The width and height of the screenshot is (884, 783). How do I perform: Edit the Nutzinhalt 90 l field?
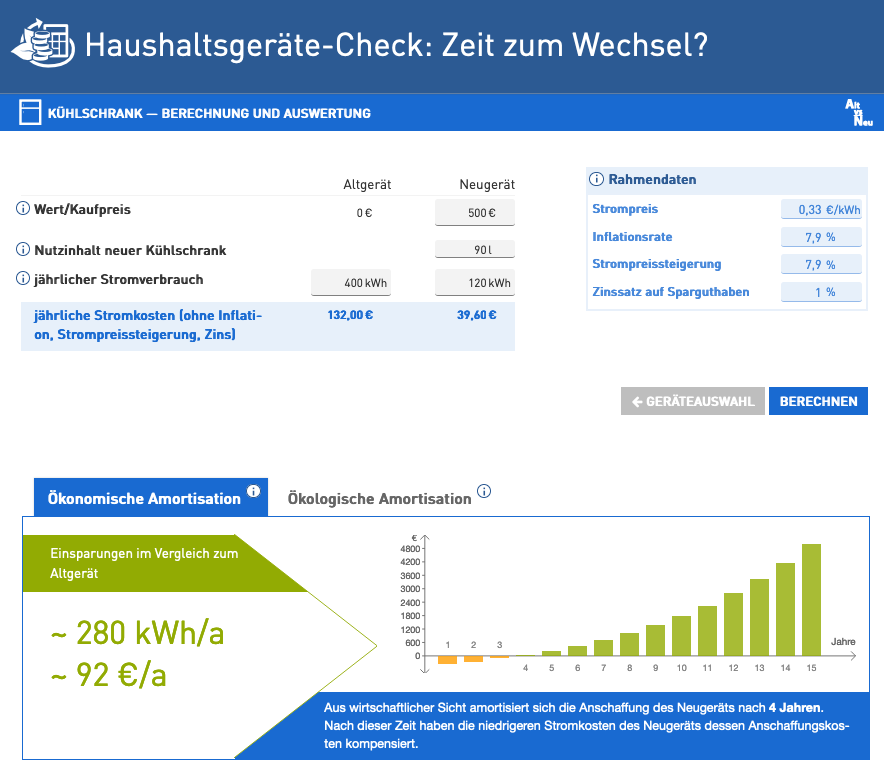[475, 249]
